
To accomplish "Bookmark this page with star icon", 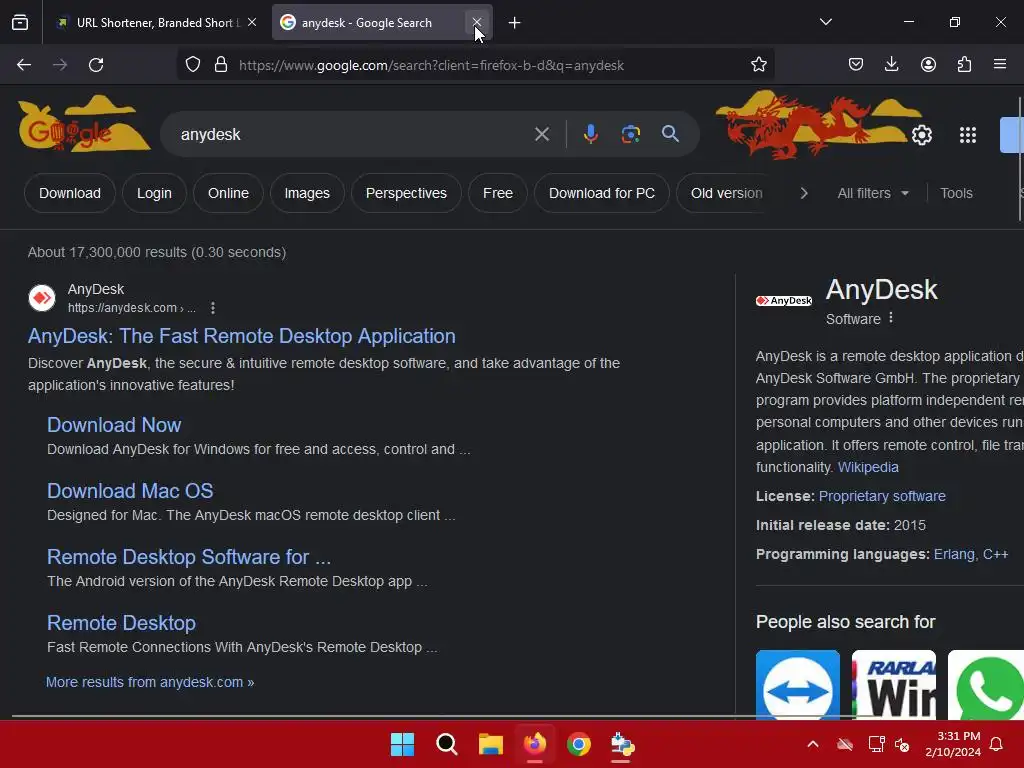I will (758, 65).
